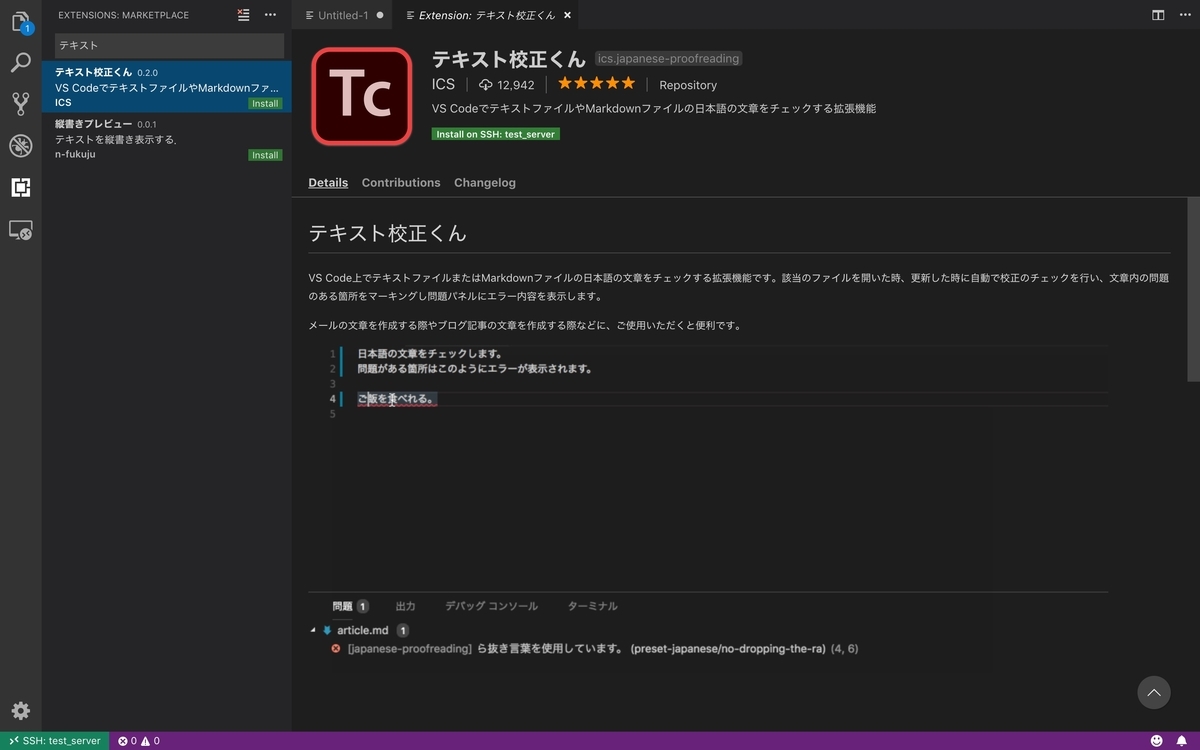Select 縦書きプレビュー in the extensions list

166,138
